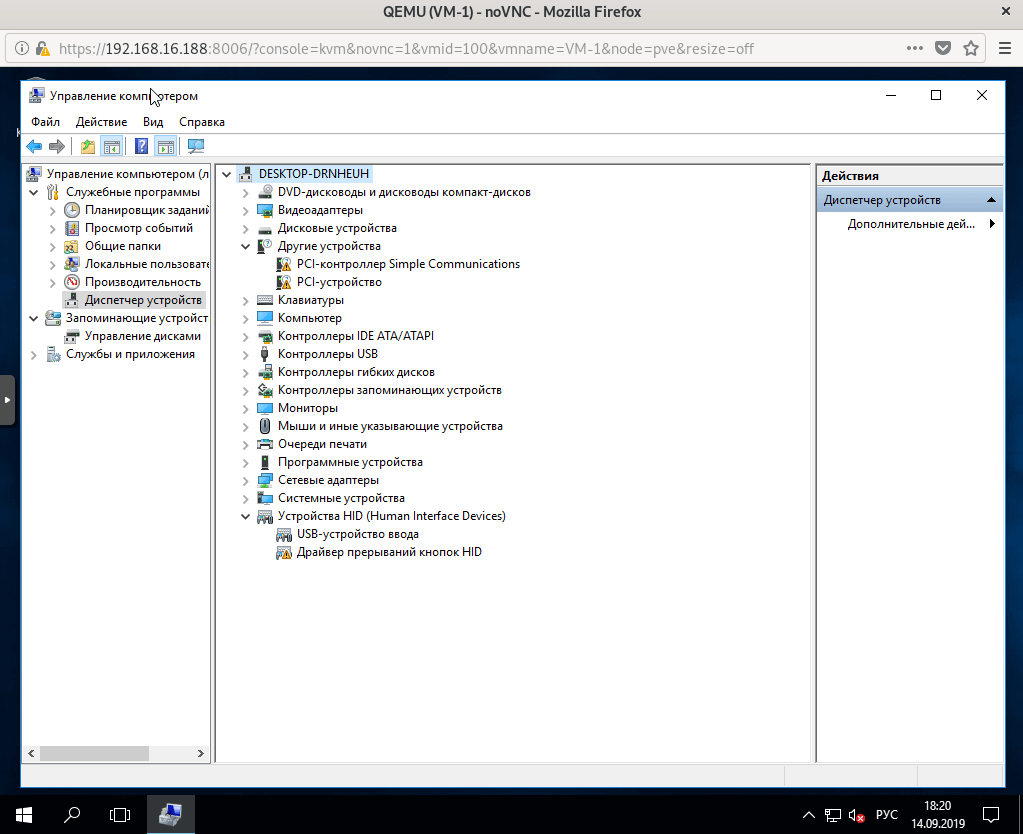Click the Scan for hardware changes icon
Screen dimensions: 1023x834
[195, 147]
